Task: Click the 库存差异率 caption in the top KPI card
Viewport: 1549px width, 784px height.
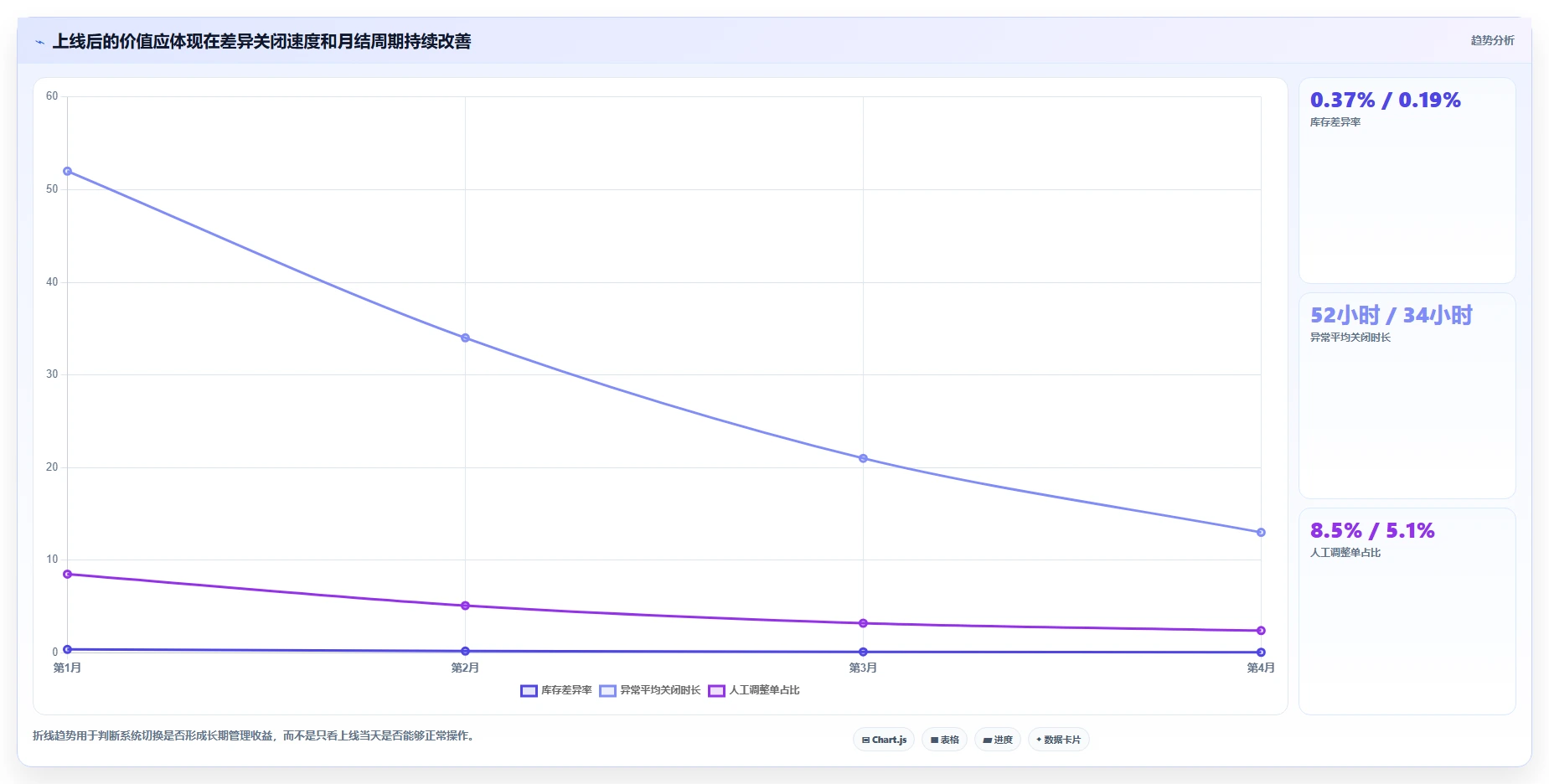Action: pyautogui.click(x=1335, y=122)
